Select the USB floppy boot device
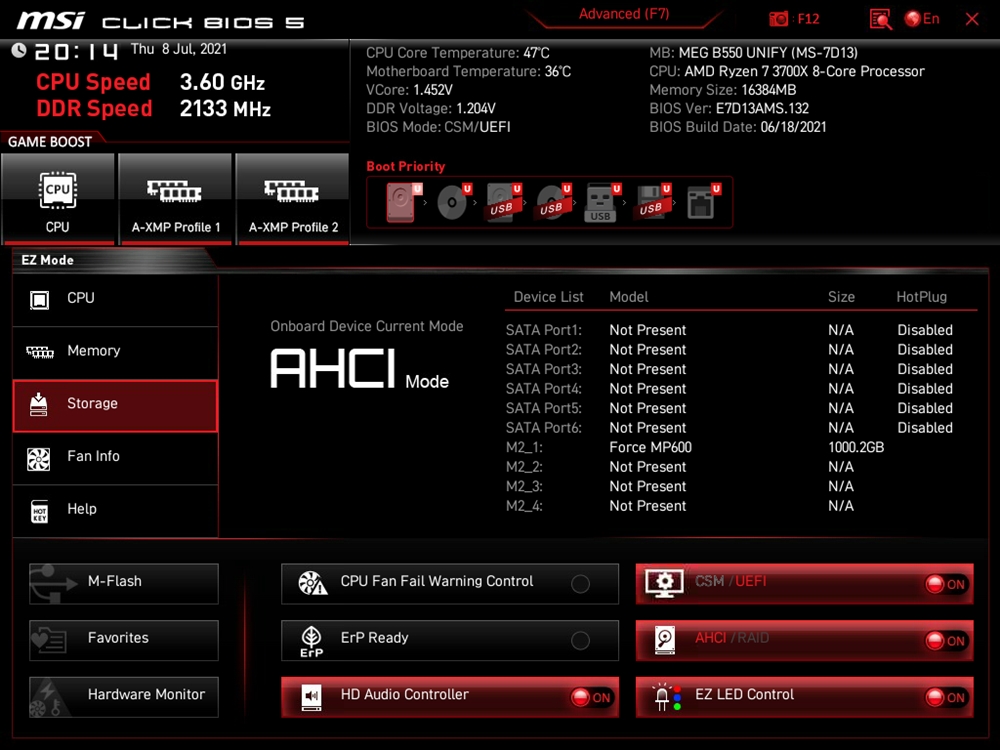The image size is (1000, 750). (652, 202)
